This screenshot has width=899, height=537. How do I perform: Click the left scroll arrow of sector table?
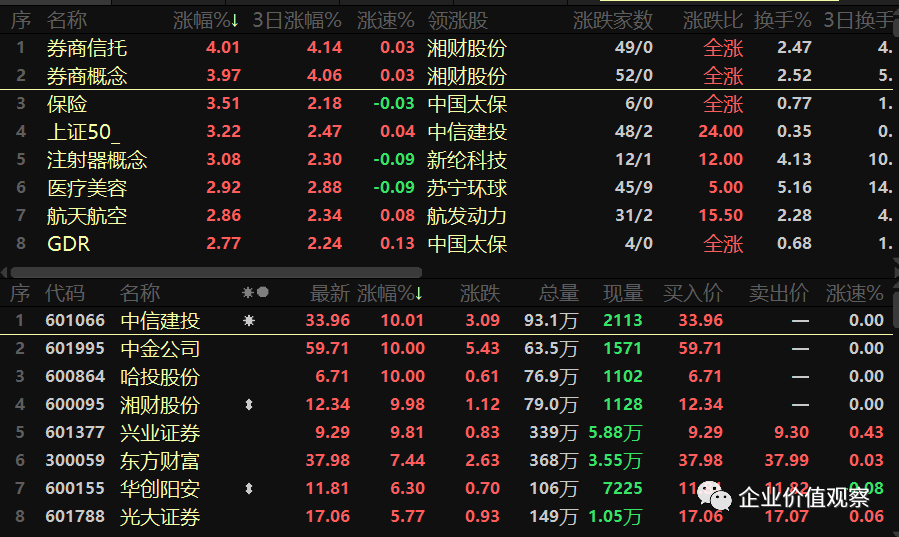(4, 272)
